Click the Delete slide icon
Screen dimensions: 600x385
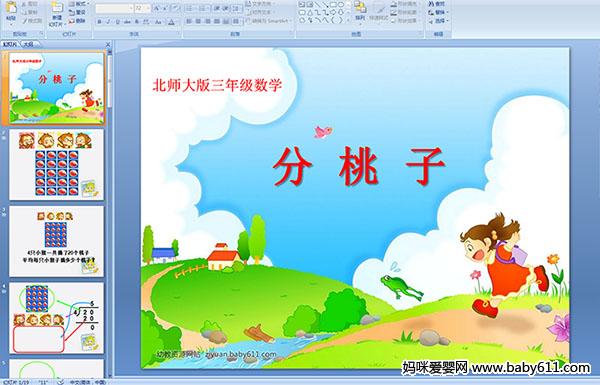[x=78, y=21]
